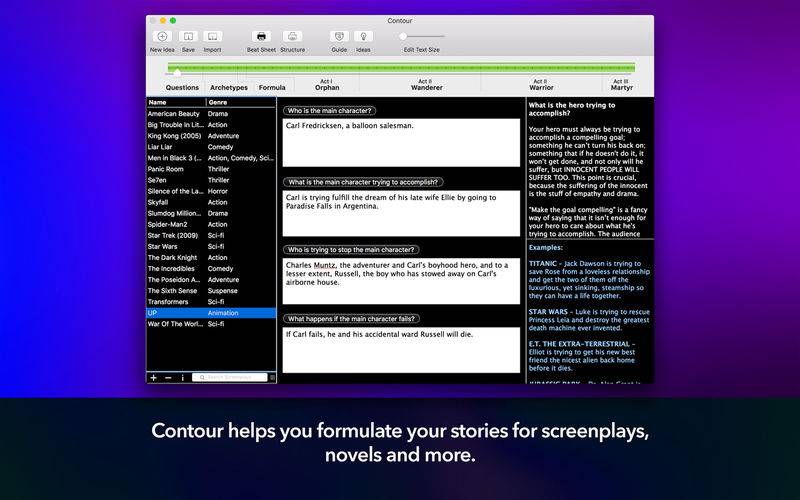The height and width of the screenshot is (500, 800).
Task: Click the Search Screenplays field
Action: pyautogui.click(x=230, y=377)
